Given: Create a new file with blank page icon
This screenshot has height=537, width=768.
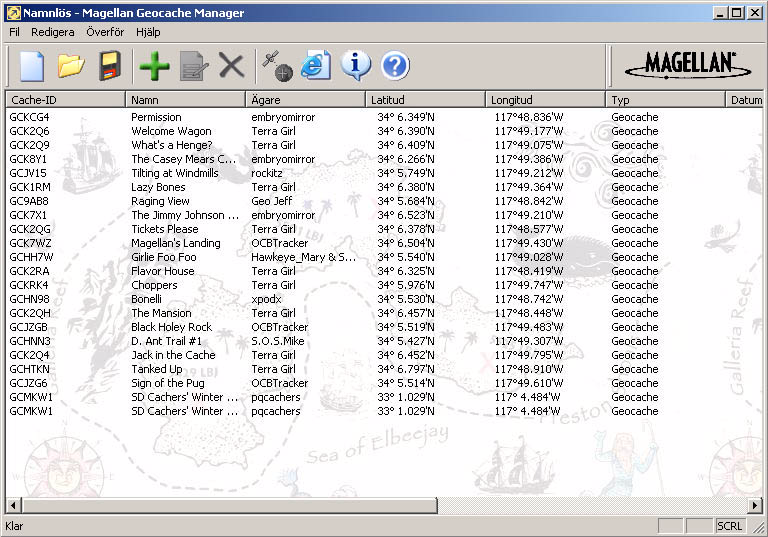Looking at the screenshot, I should pos(32,66).
